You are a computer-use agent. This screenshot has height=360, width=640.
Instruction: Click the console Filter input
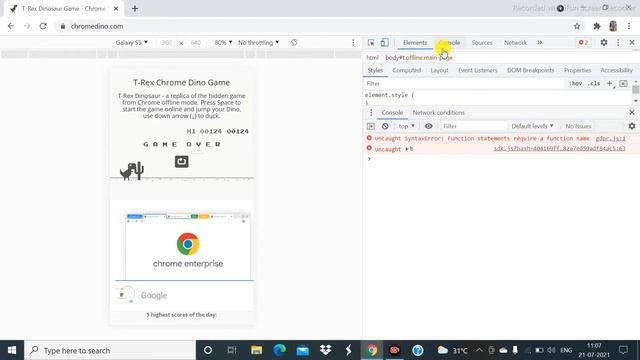(473, 126)
